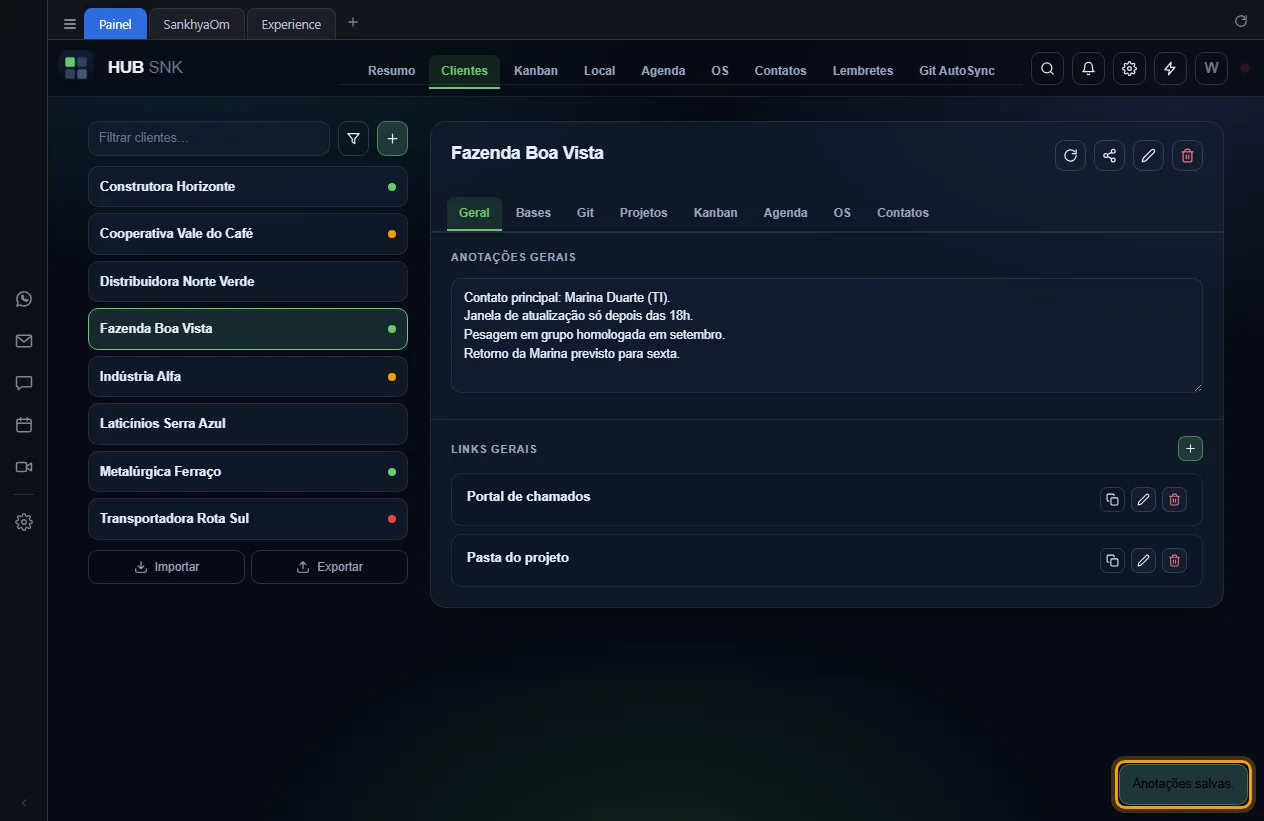Click the lightning bolt quick actions icon
This screenshot has height=821, width=1264.
[1170, 69]
